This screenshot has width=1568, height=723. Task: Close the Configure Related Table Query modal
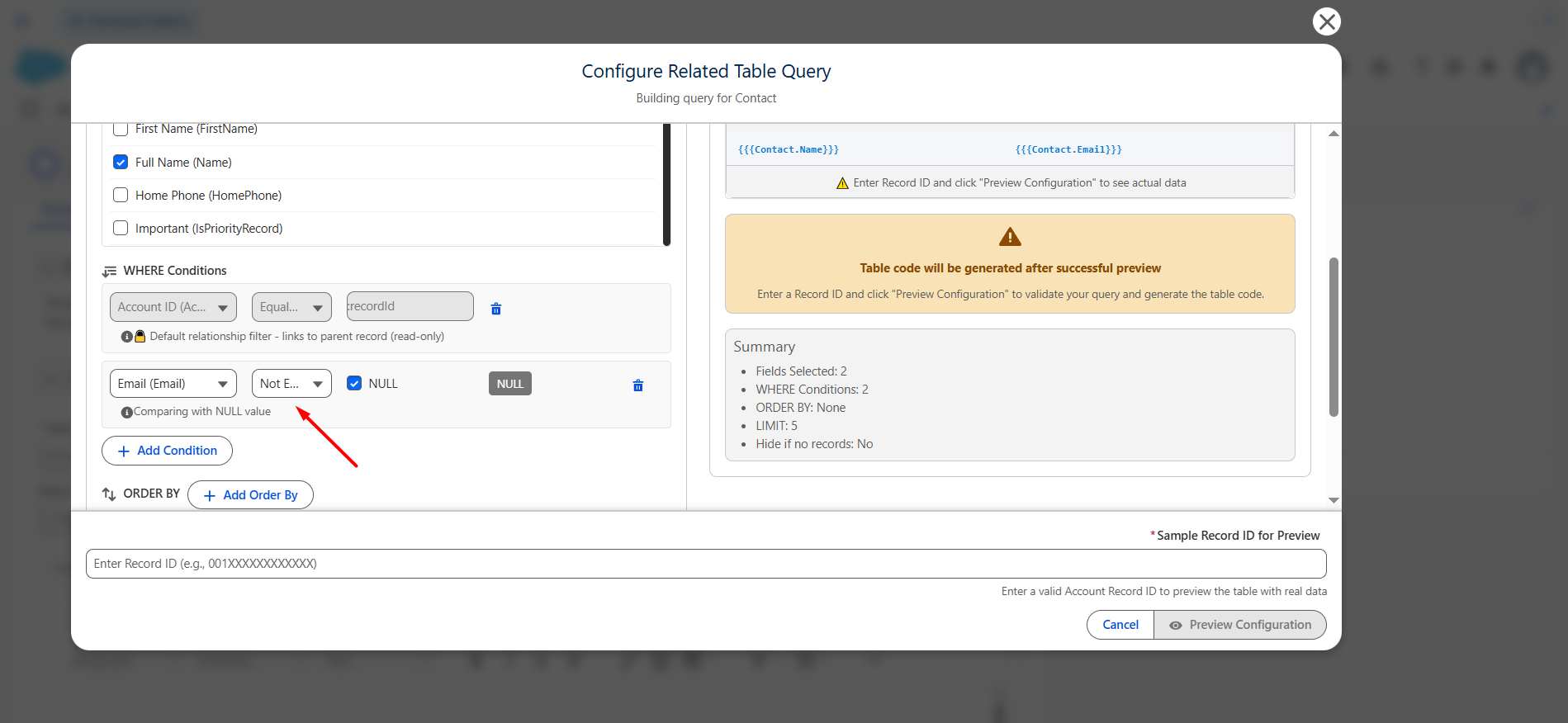[1326, 21]
